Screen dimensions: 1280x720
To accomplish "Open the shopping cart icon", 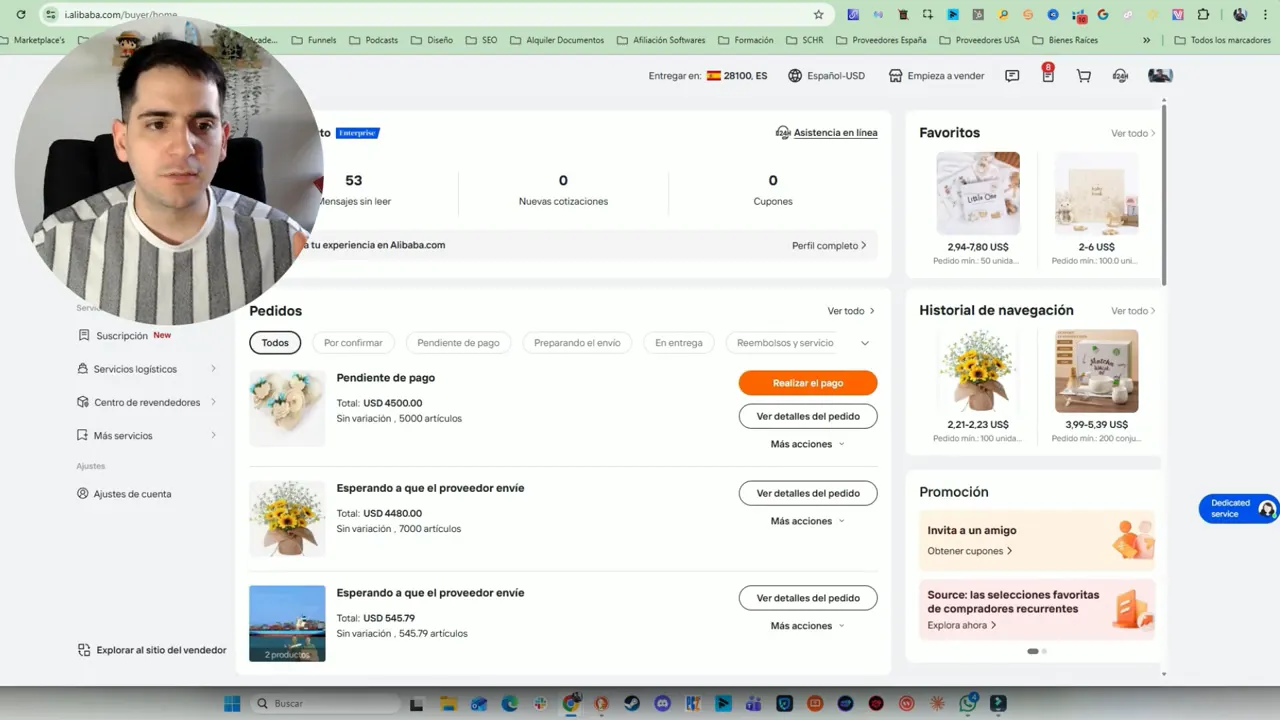I will point(1083,76).
